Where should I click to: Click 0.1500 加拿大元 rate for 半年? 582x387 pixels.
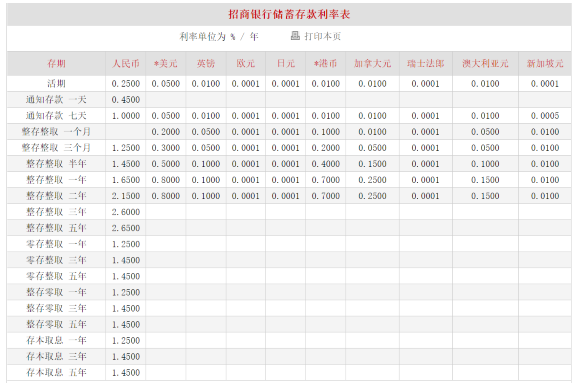tap(372, 164)
